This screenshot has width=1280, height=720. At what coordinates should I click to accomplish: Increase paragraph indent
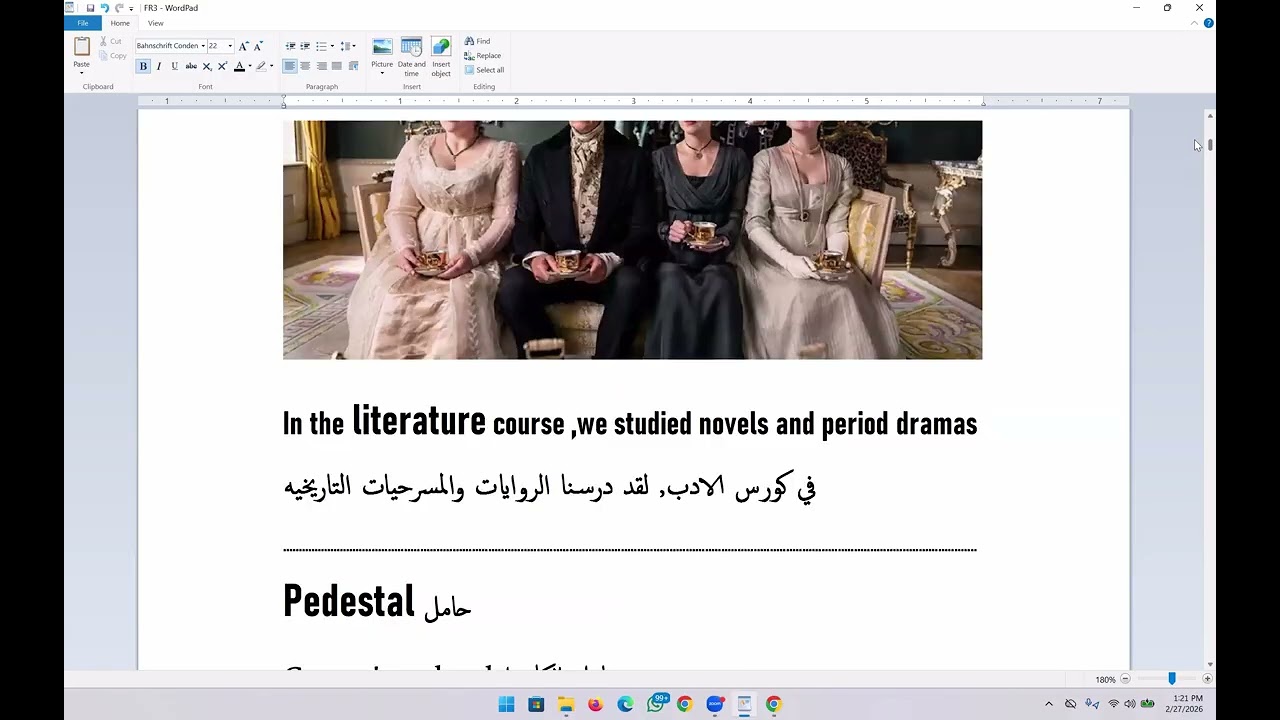pyautogui.click(x=305, y=46)
